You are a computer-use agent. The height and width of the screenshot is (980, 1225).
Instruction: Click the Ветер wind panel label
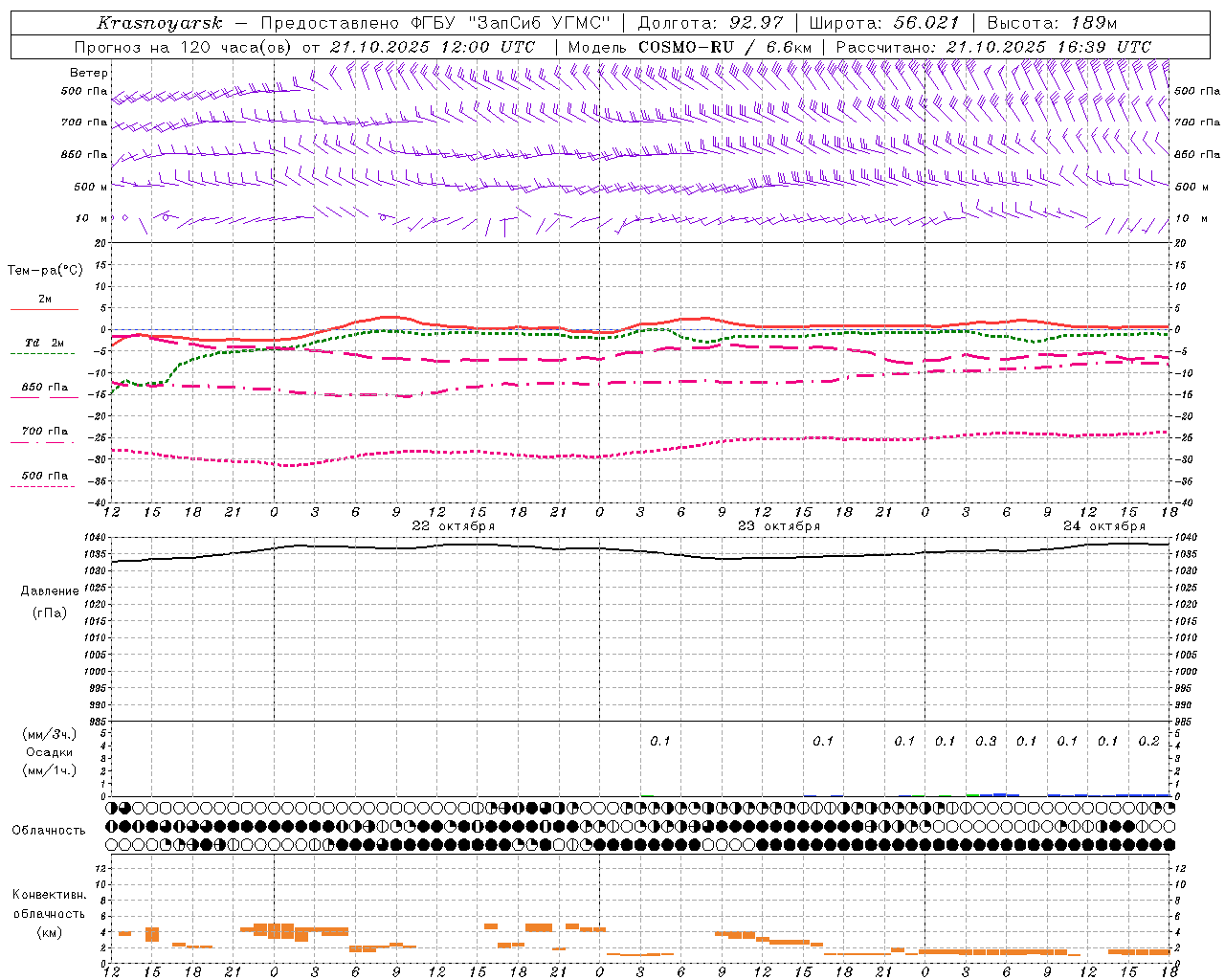click(x=89, y=73)
